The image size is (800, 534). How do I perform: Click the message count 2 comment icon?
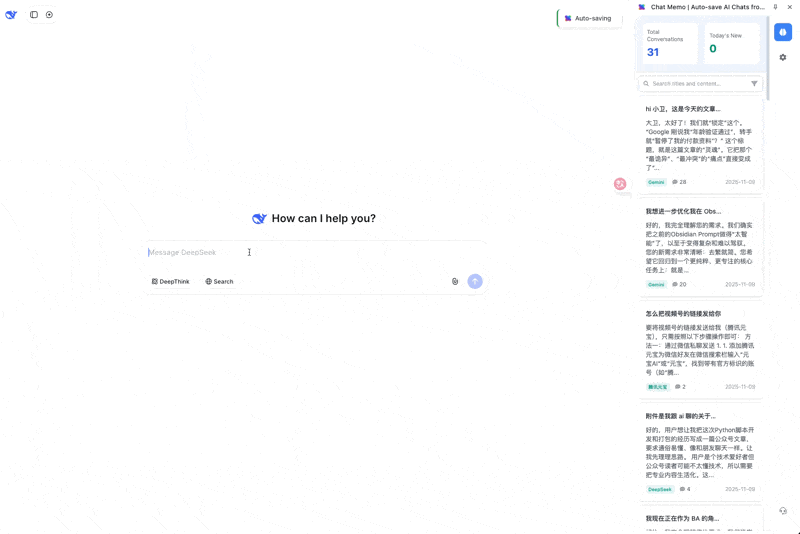(680, 387)
